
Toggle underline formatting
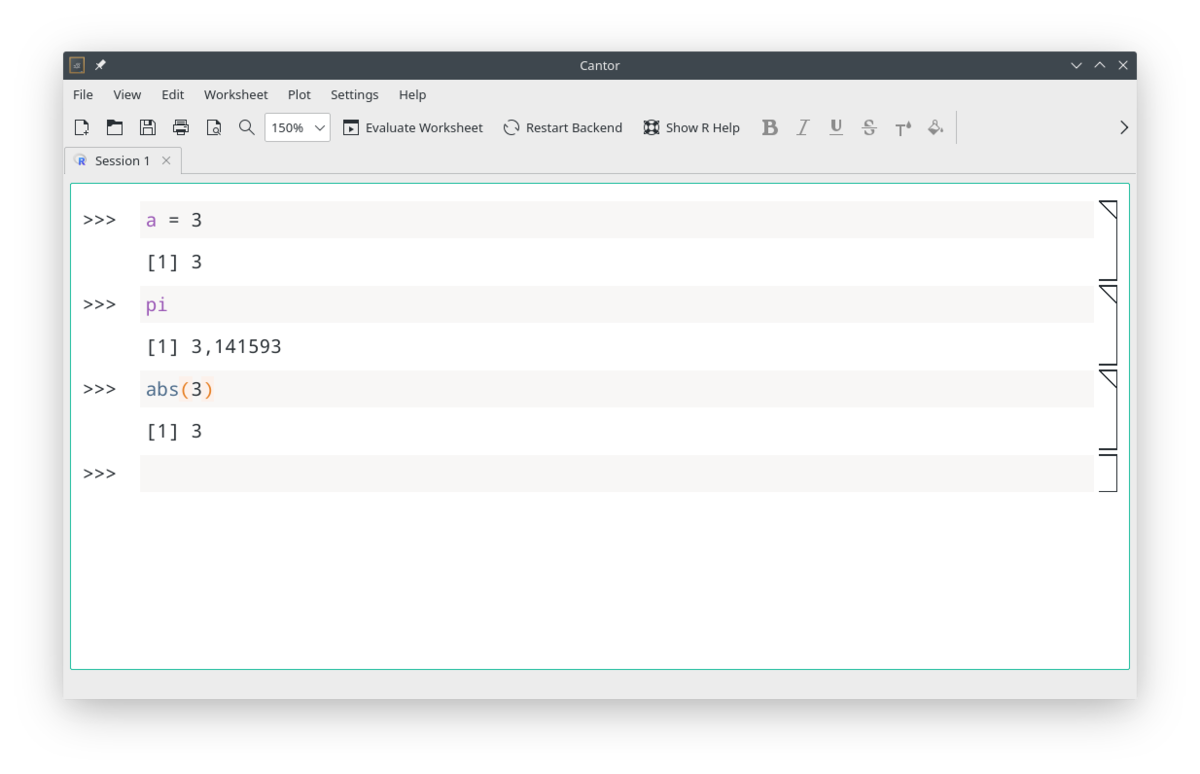tap(836, 127)
